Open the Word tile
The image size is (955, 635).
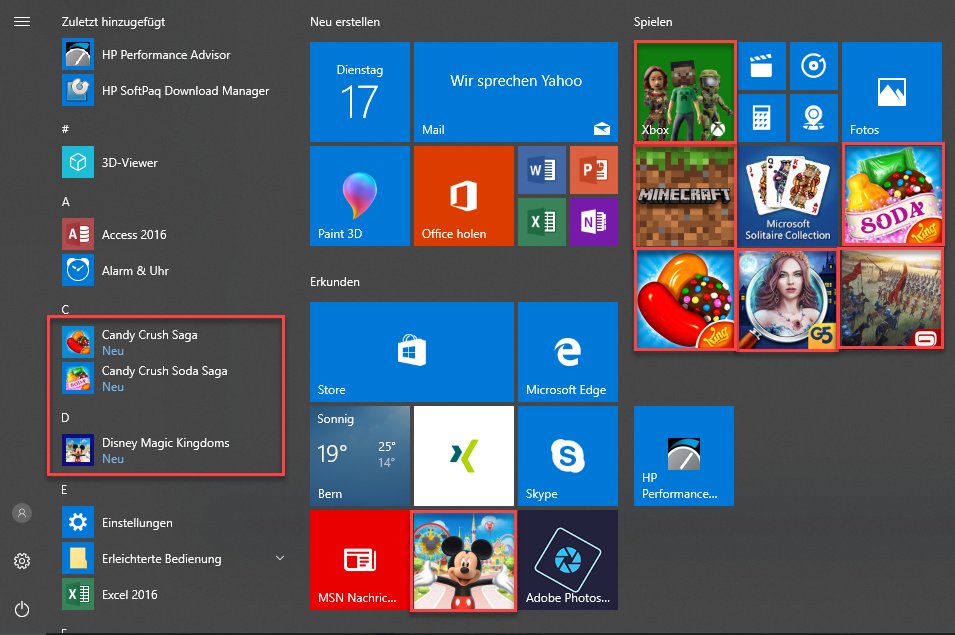(542, 170)
